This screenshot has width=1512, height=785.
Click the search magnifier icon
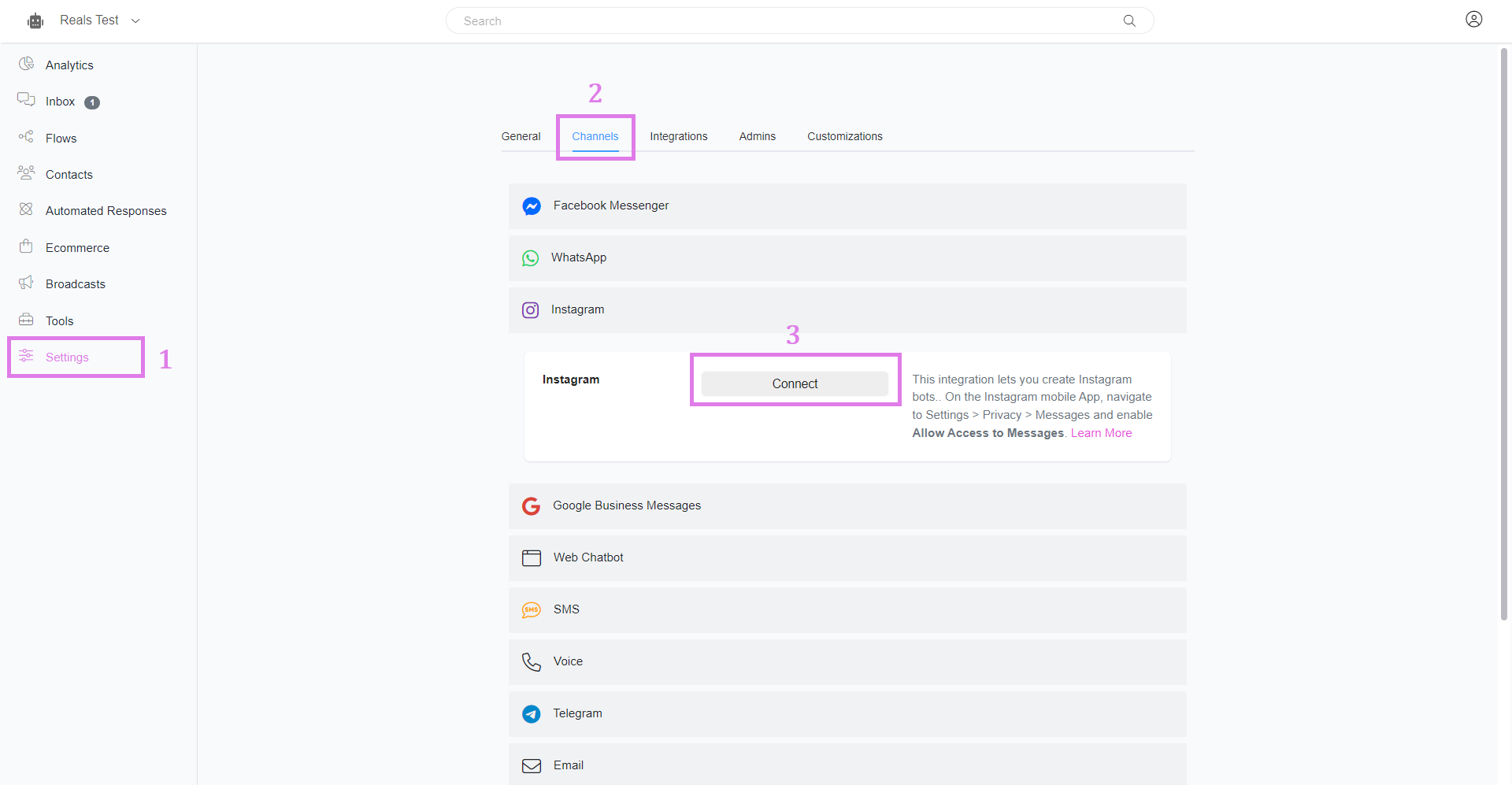click(1129, 20)
